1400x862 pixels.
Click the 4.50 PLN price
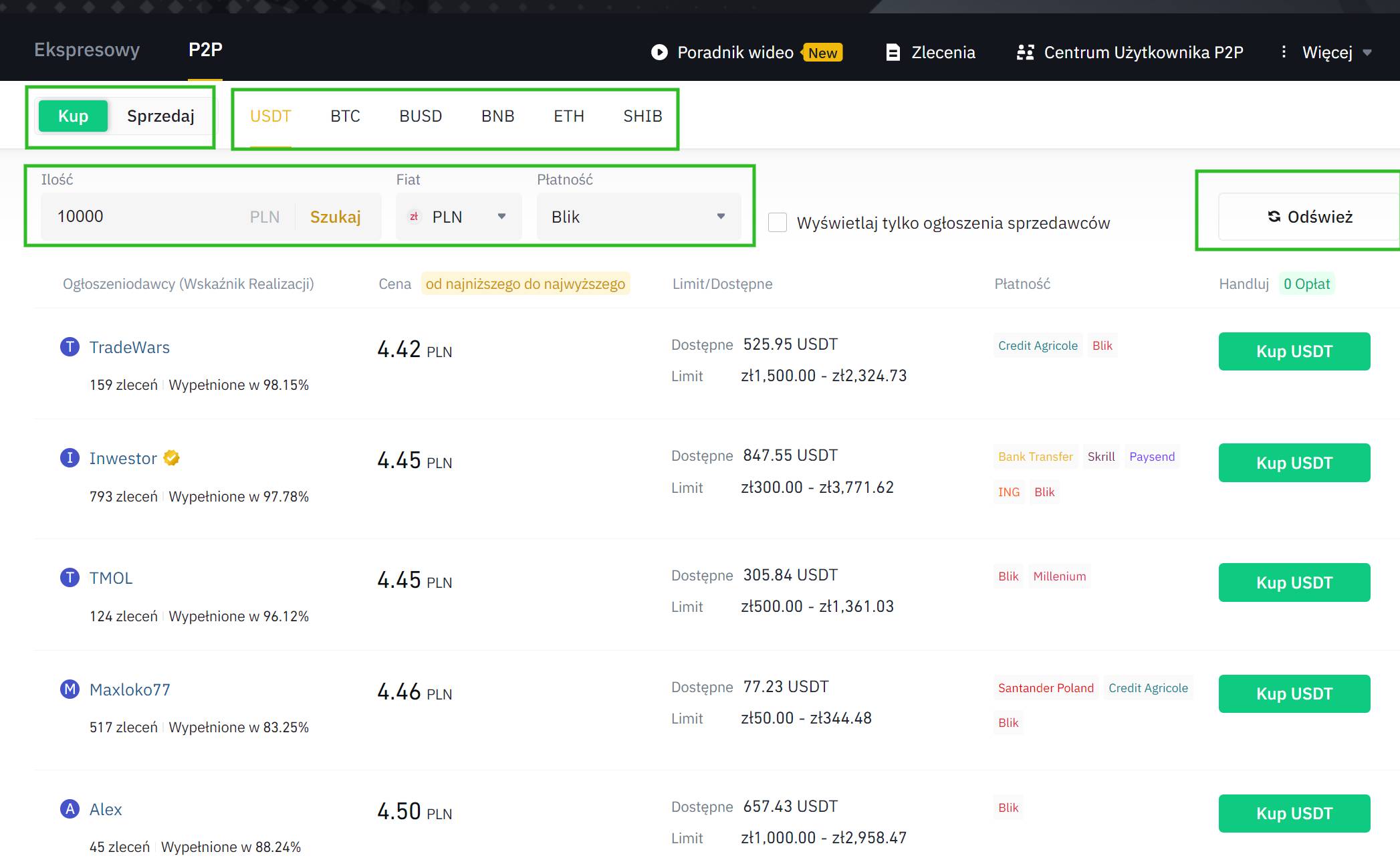415,811
